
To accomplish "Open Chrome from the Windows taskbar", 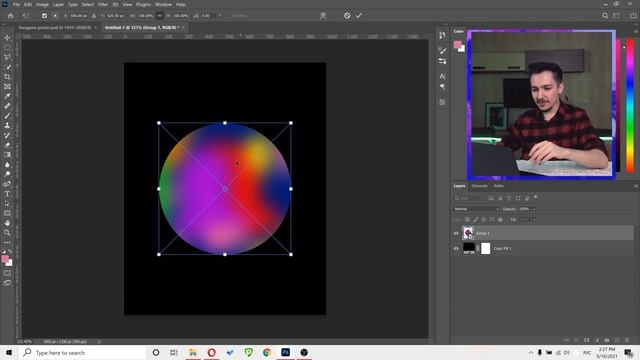I will (267, 352).
